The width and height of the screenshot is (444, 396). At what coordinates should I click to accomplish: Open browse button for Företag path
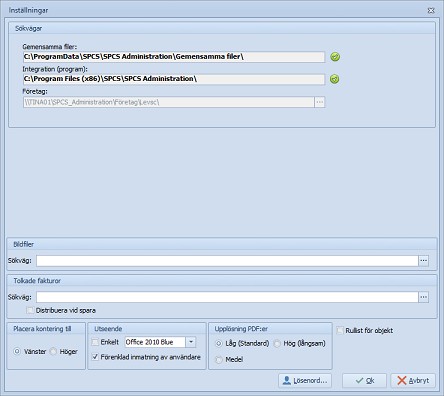[x=320, y=102]
